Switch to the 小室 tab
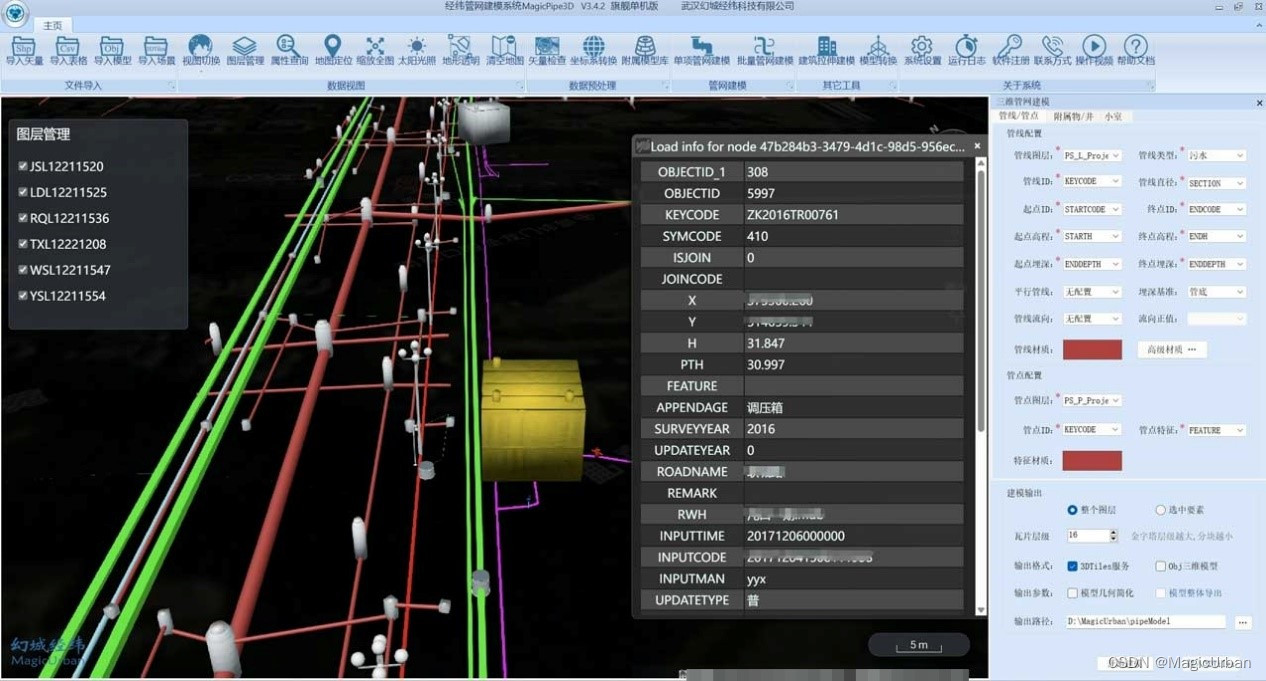The width and height of the screenshot is (1266, 681). pyautogui.click(x=1113, y=117)
